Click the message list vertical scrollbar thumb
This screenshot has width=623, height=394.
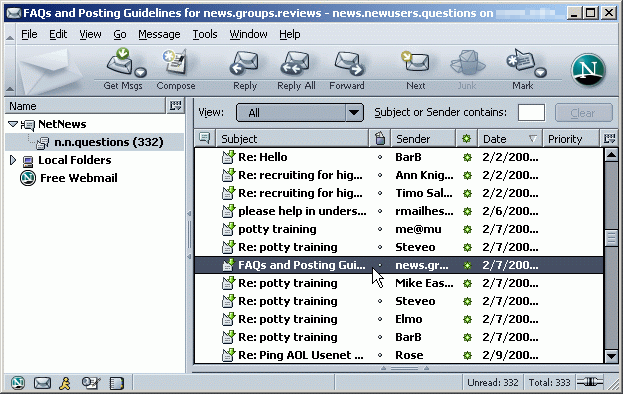[611, 238]
